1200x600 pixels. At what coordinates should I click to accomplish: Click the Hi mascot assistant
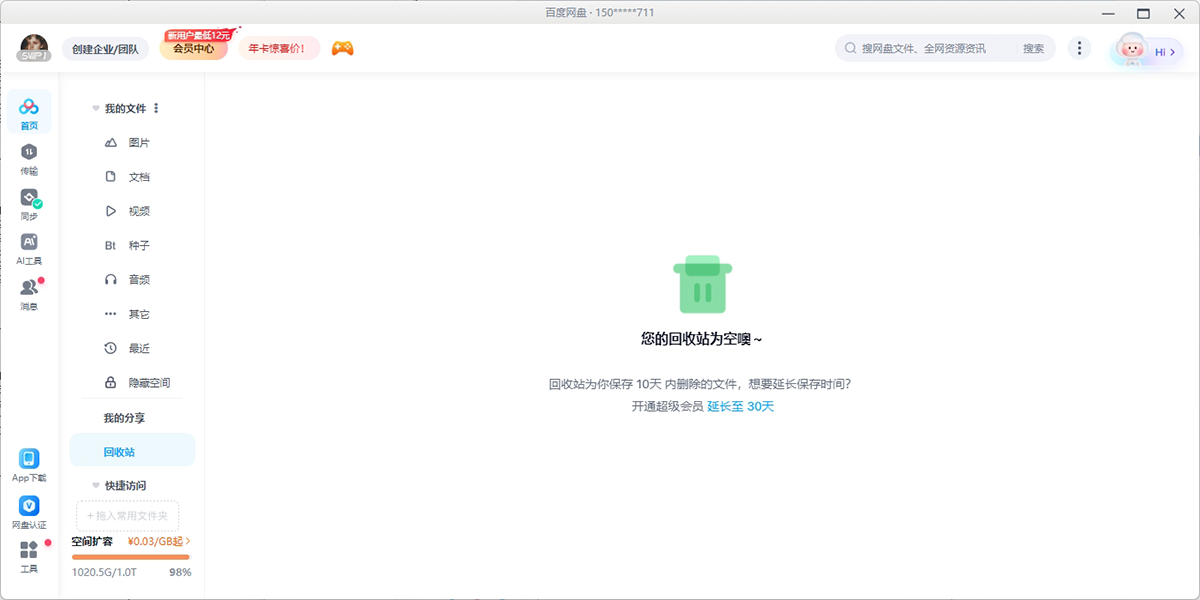1146,50
